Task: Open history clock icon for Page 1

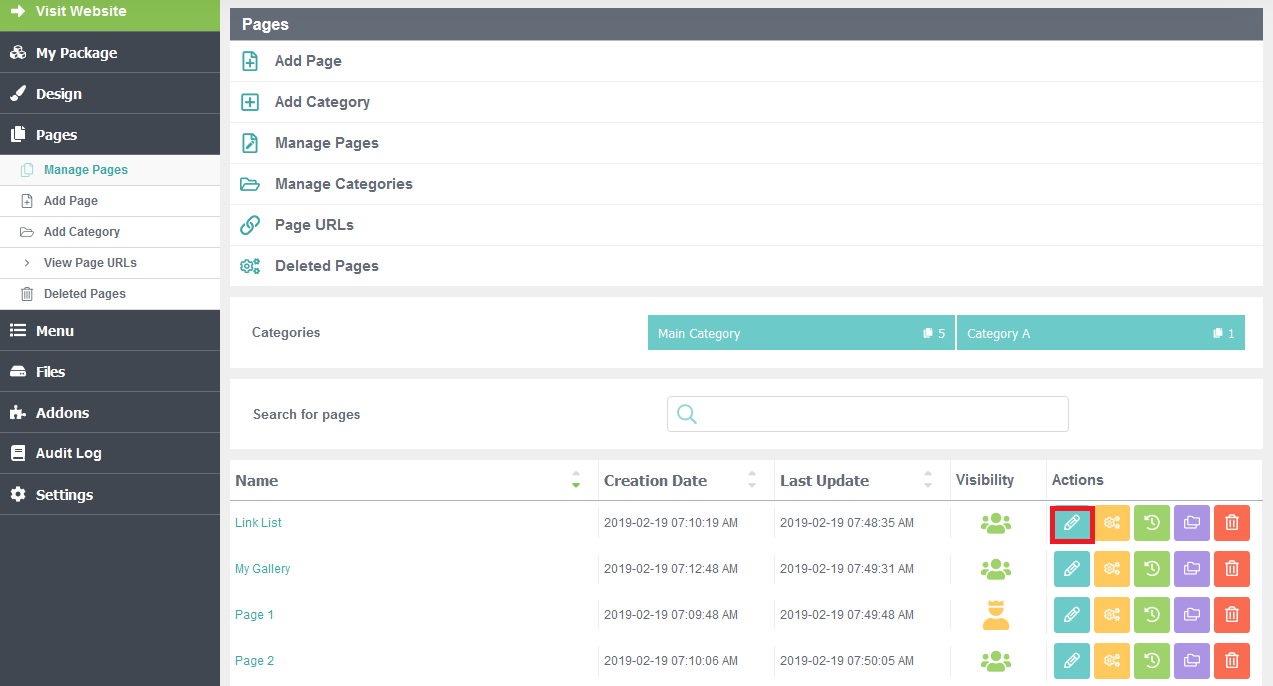Action: [1151, 615]
